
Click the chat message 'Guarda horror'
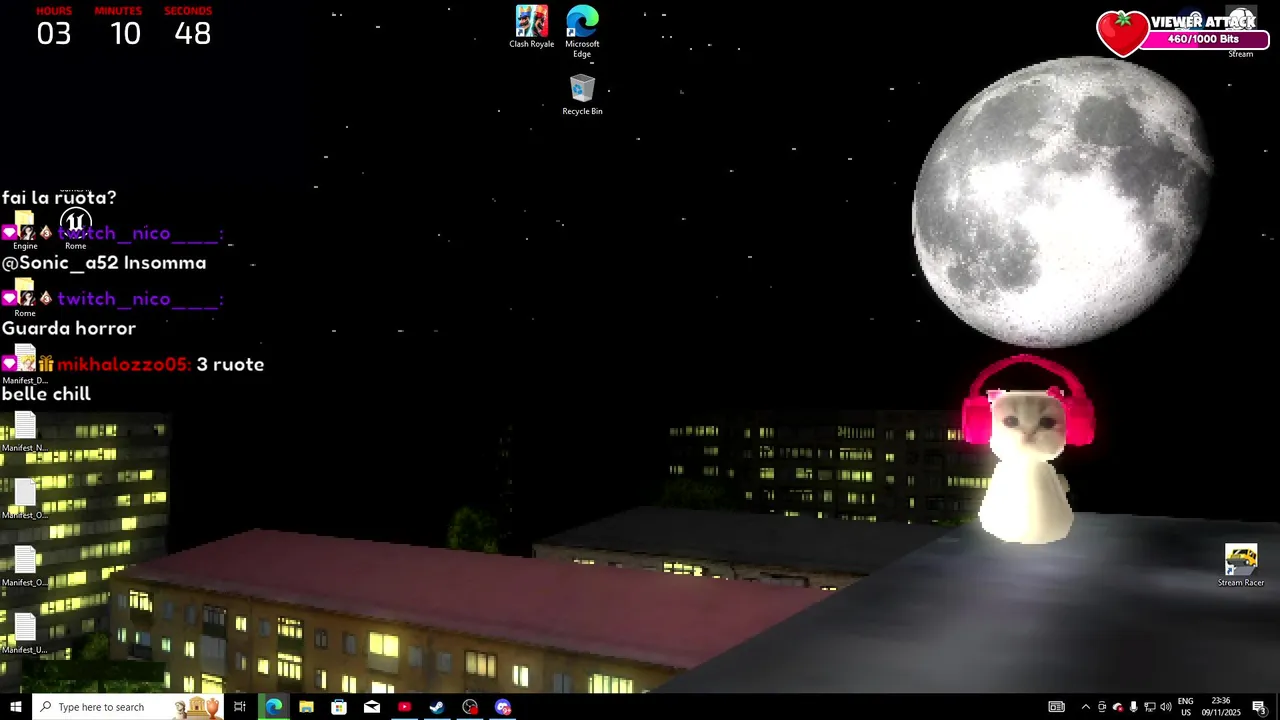pyautogui.click(x=69, y=328)
